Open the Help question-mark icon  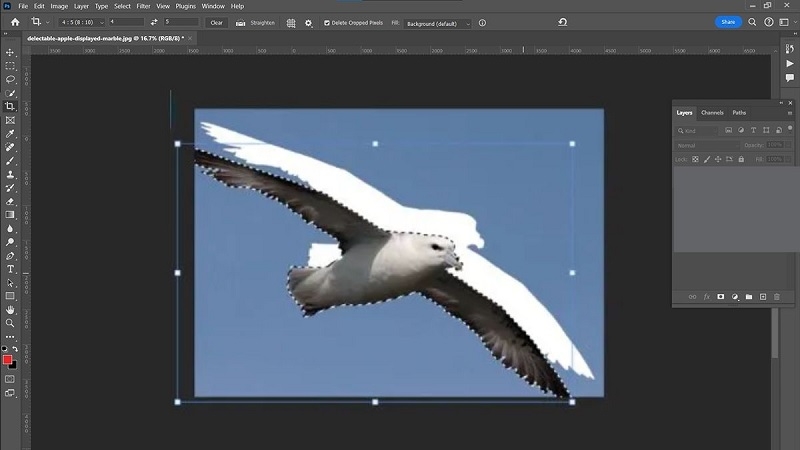pyautogui.click(x=768, y=22)
